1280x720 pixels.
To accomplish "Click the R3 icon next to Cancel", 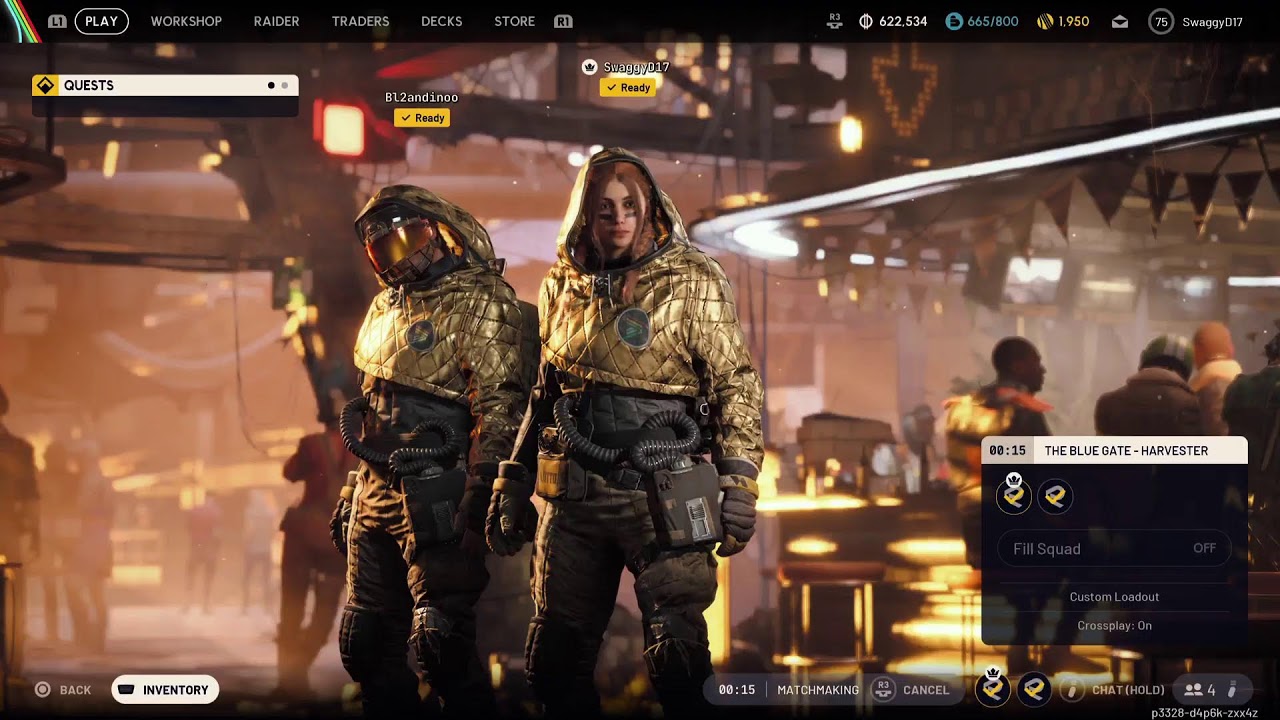I will point(883,690).
